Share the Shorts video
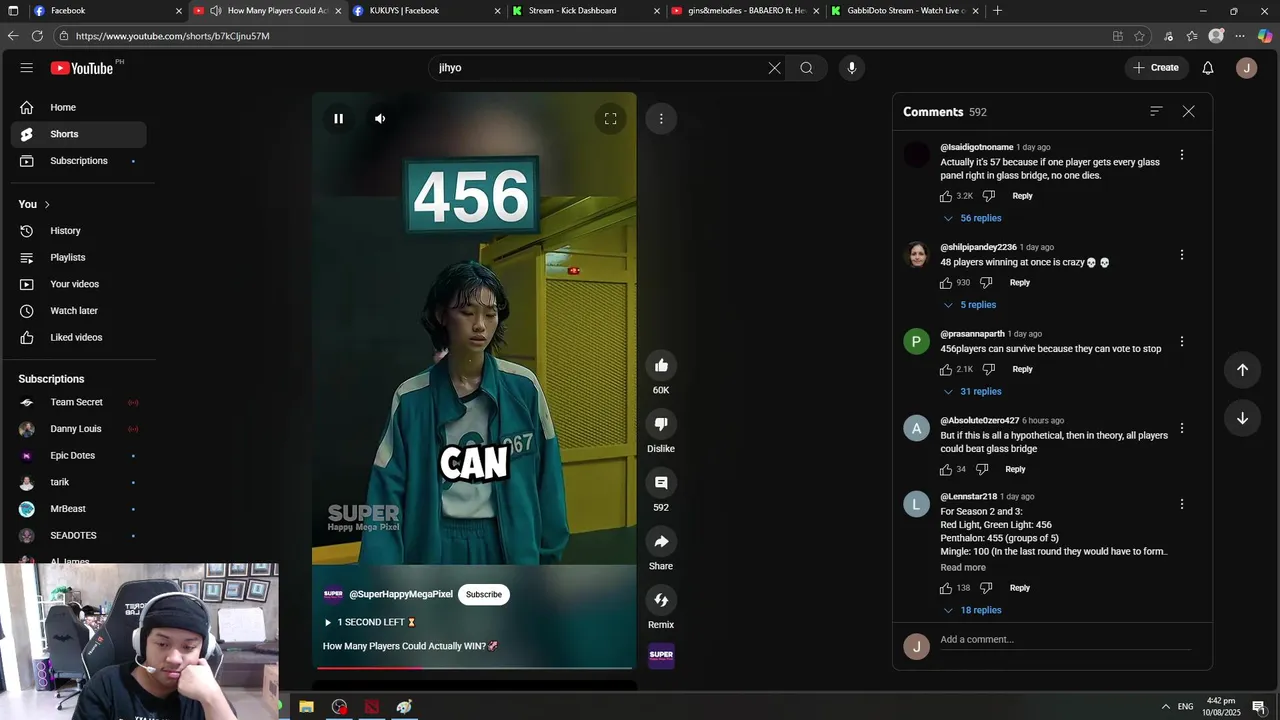Screen dimensions: 1280x720 pyautogui.click(x=661, y=542)
